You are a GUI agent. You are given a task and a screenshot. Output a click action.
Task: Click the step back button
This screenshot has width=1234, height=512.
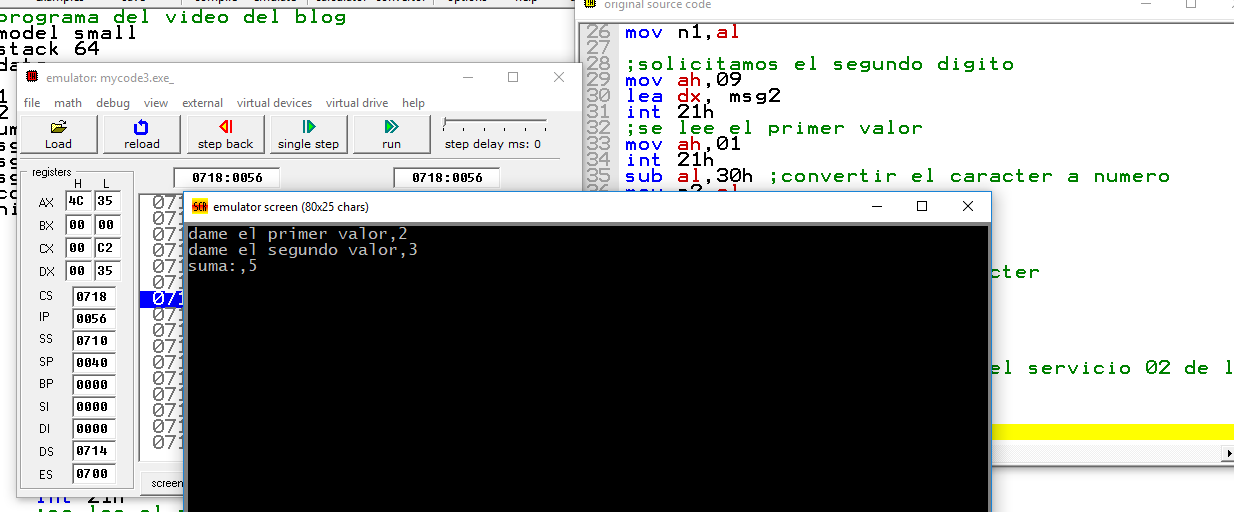tap(225, 135)
